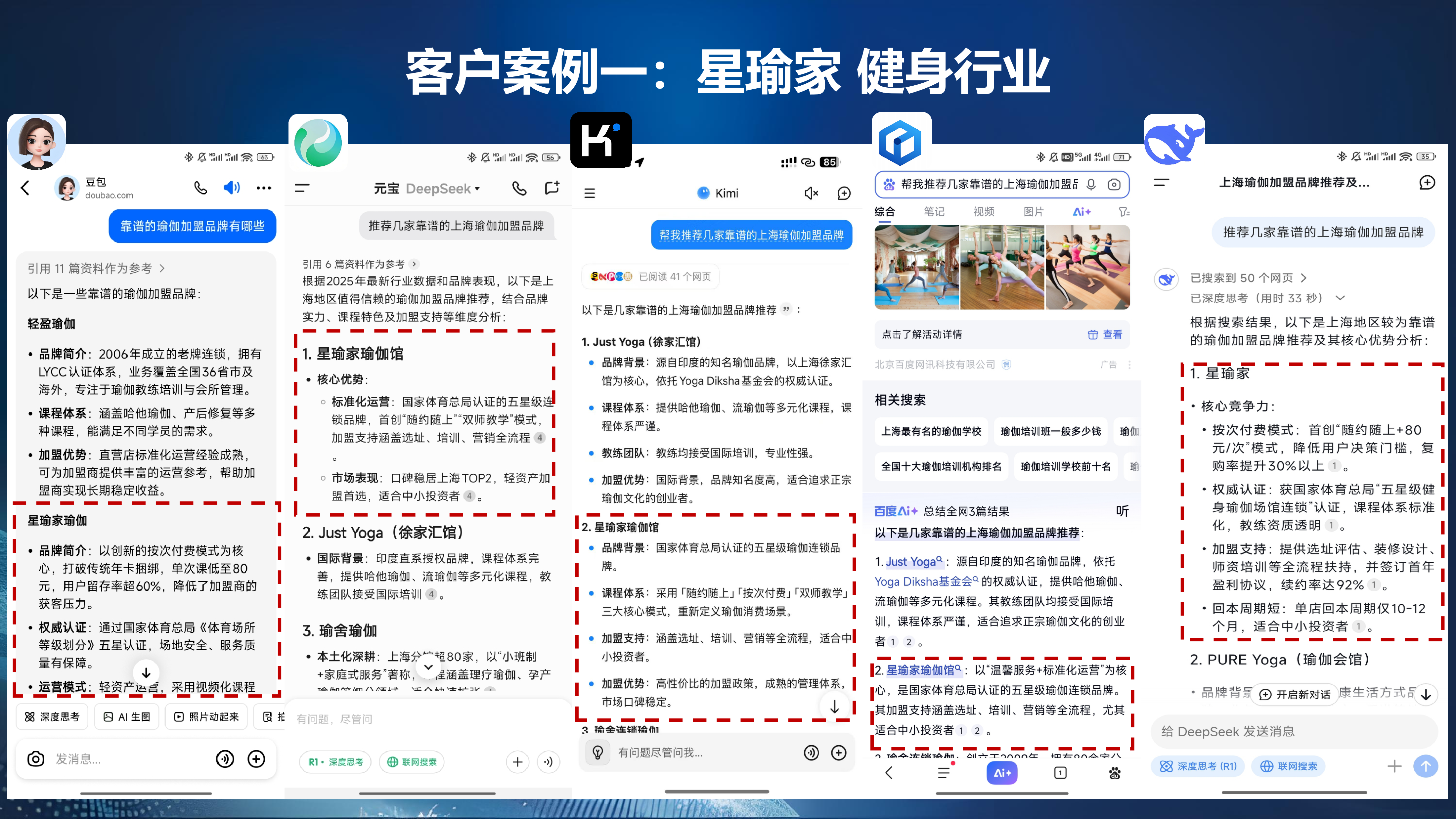
Task: Open the Yuanbao sidebar menu
Action: pyautogui.click(x=302, y=188)
